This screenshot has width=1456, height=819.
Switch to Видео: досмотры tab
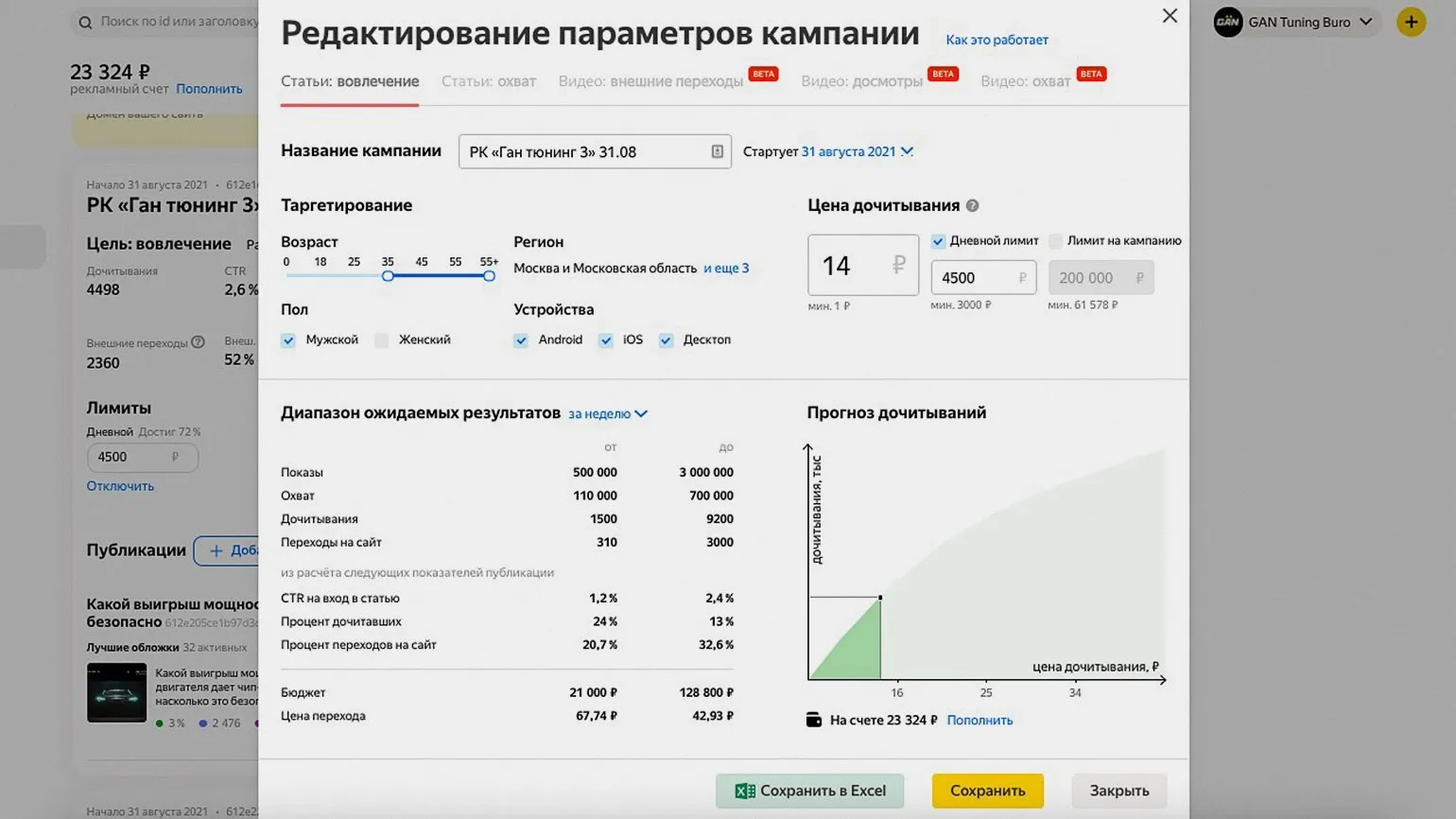point(861,81)
